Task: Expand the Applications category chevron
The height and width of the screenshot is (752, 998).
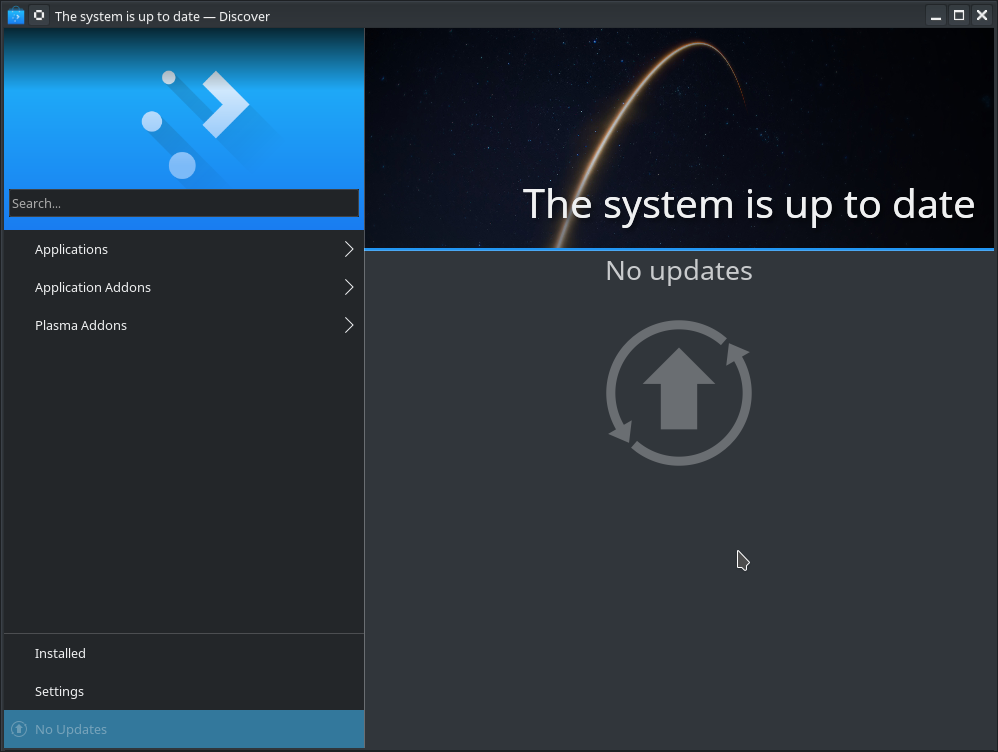Action: [x=349, y=250]
